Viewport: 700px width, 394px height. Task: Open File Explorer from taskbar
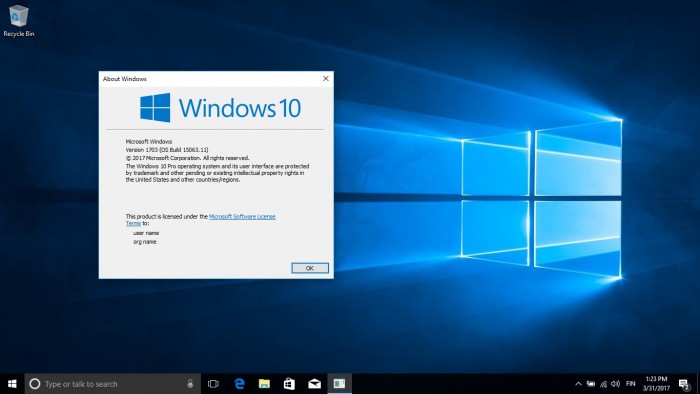tap(264, 384)
